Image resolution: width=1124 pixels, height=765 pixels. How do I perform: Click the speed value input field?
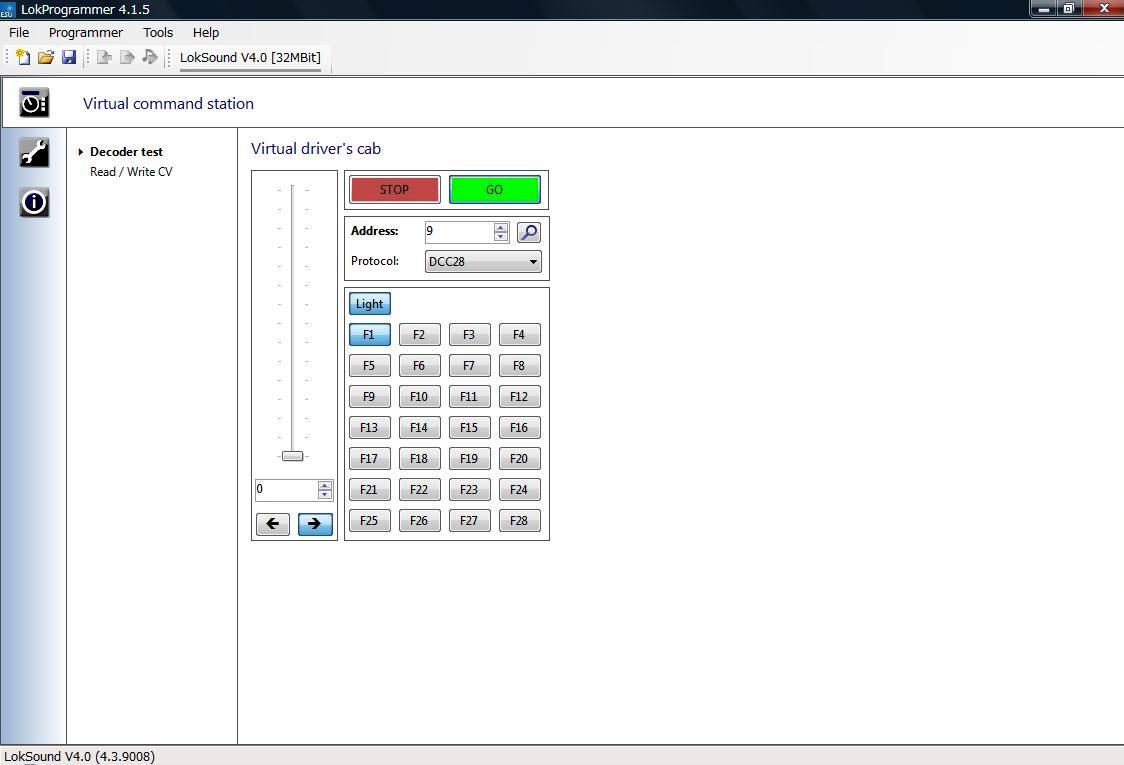pos(286,490)
